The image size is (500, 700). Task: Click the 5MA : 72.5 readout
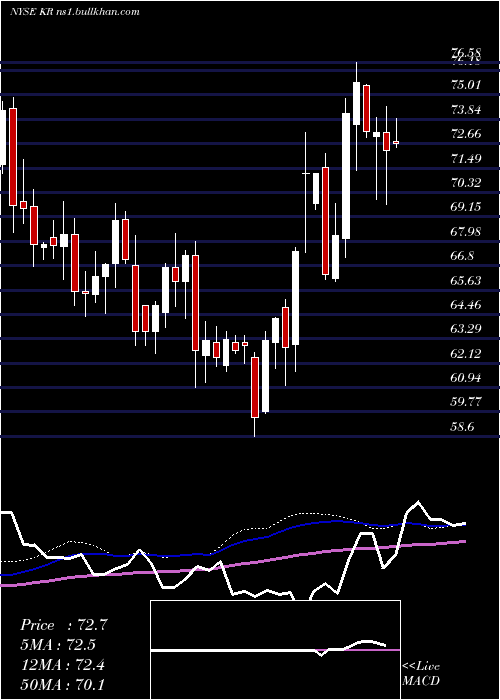click(x=58, y=645)
